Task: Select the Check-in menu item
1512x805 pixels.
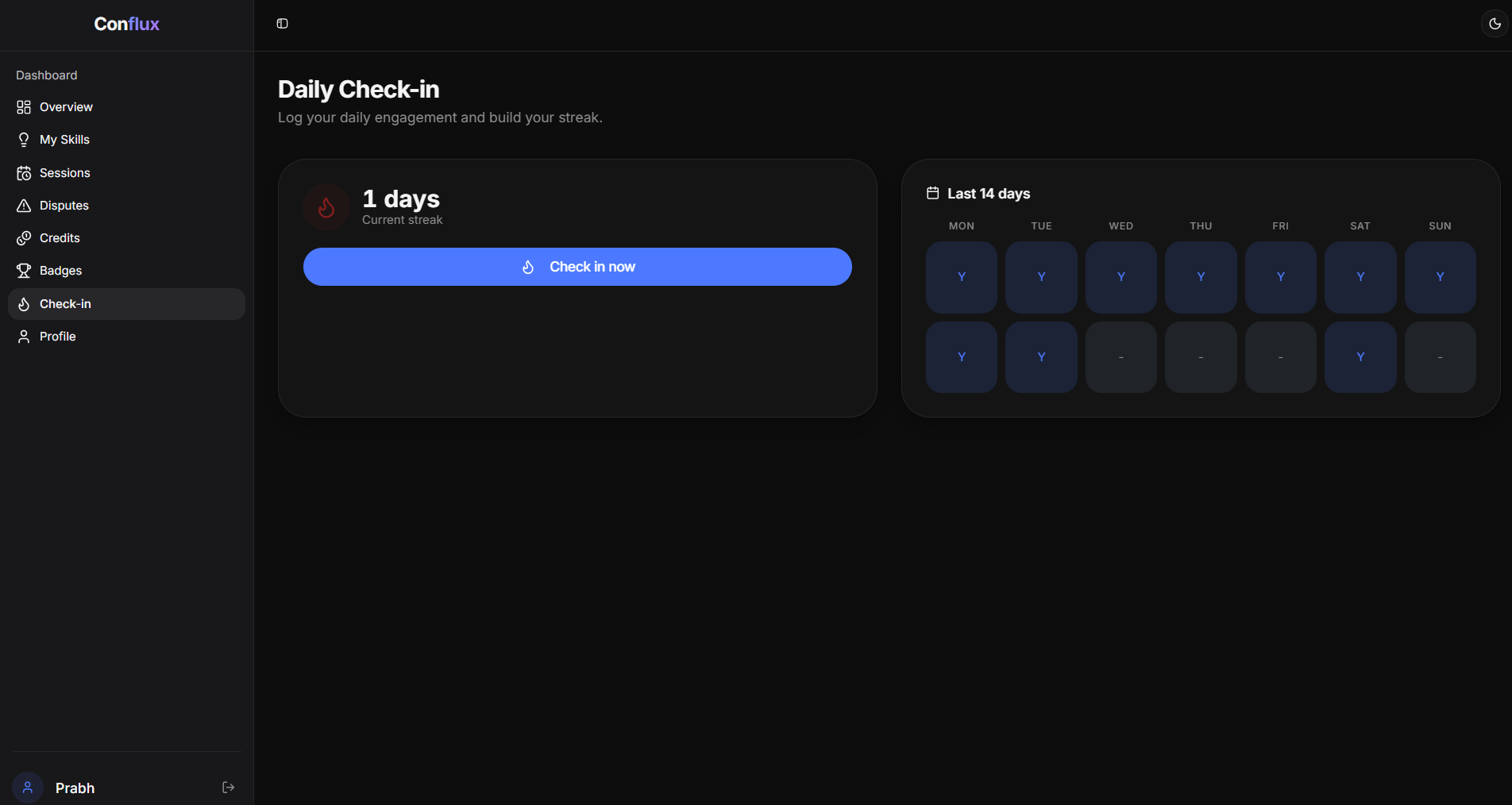Action: (126, 304)
